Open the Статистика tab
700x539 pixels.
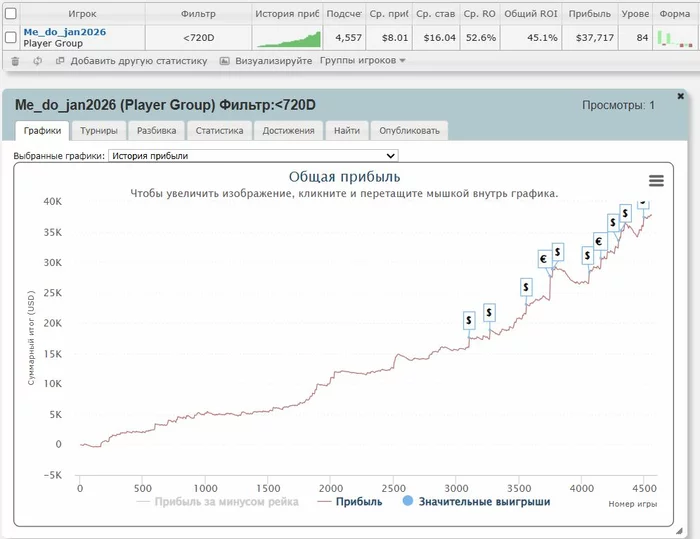(219, 131)
